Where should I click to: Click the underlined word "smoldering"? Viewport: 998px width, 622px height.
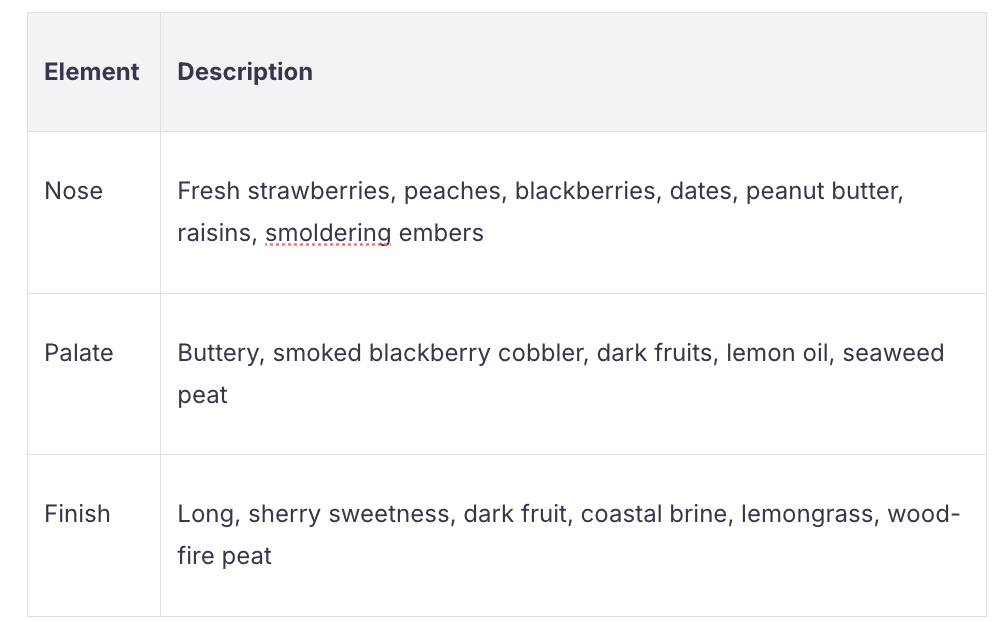[x=328, y=233]
